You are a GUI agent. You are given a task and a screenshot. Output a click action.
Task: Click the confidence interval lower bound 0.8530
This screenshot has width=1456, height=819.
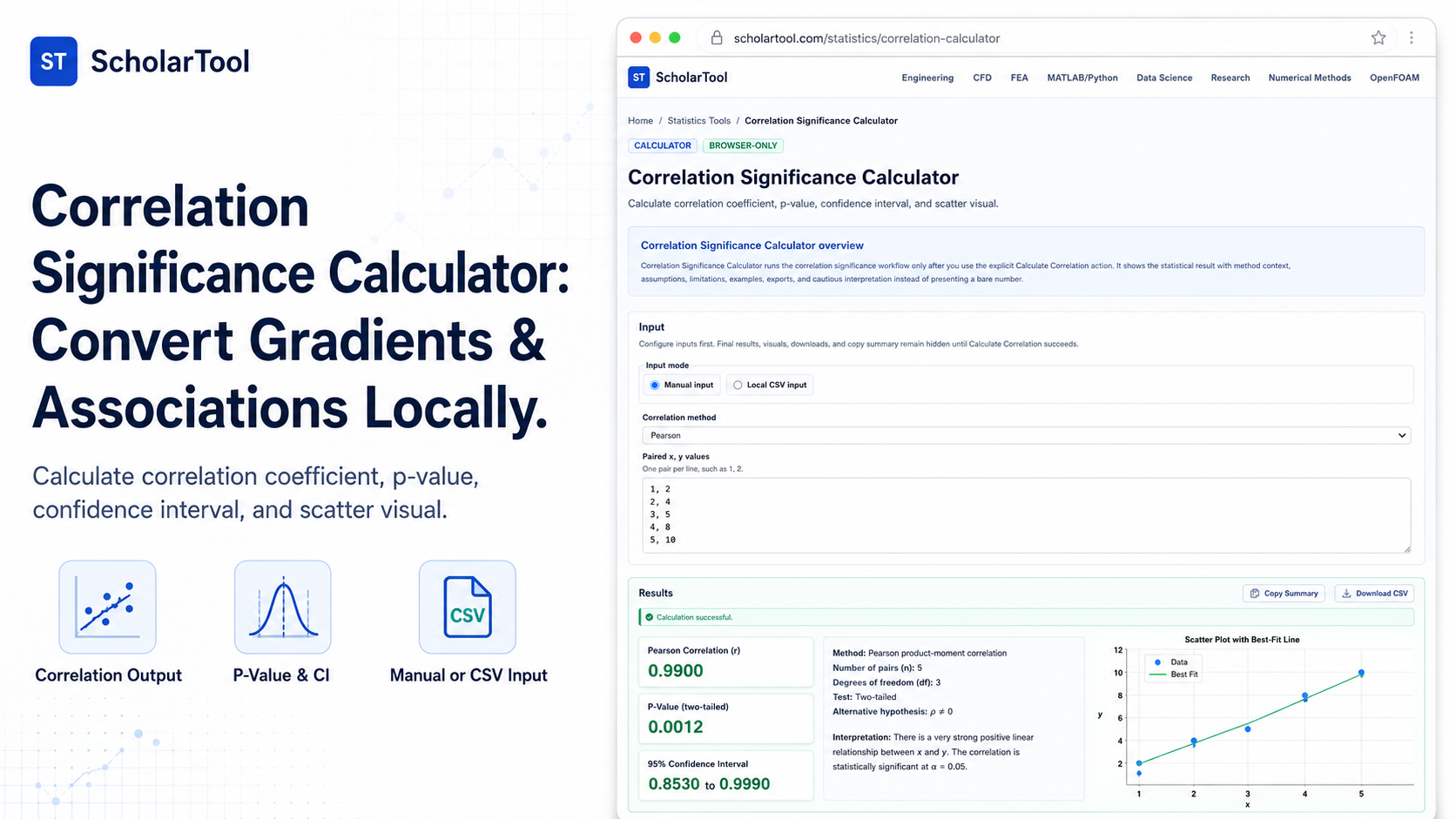tap(674, 784)
